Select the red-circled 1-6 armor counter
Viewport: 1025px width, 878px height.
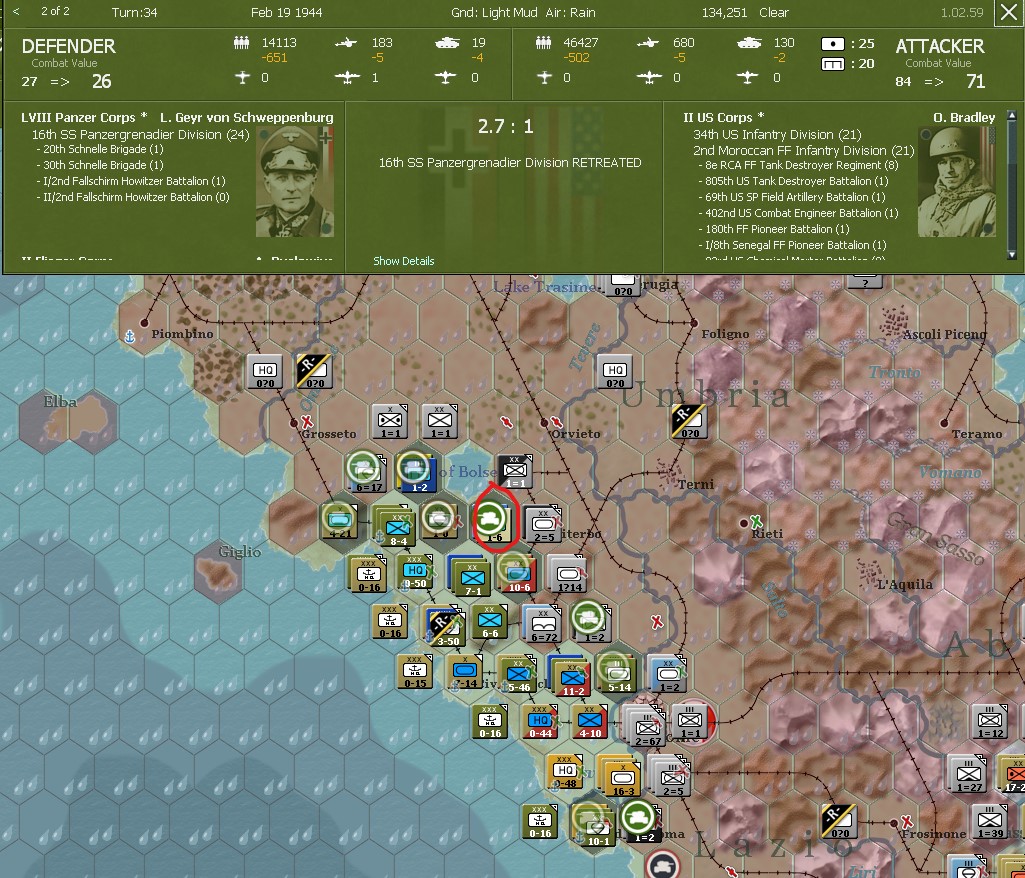click(x=492, y=522)
